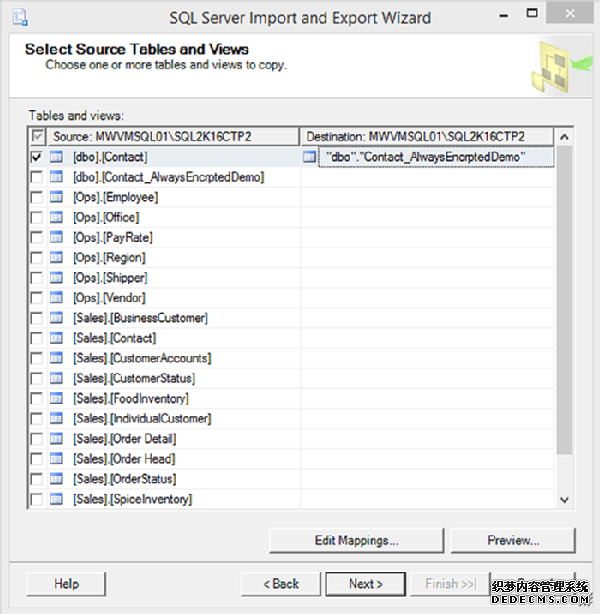
Task: Select the [Sales].[IndividualCustomer] checkbox
Action: tap(36, 419)
